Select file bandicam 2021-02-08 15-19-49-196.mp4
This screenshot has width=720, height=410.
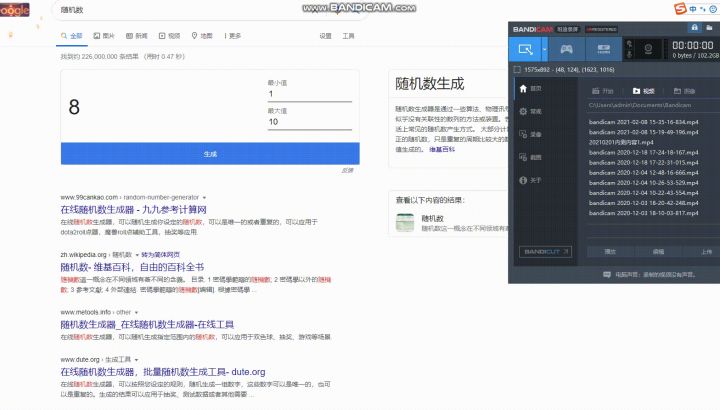click(x=643, y=132)
